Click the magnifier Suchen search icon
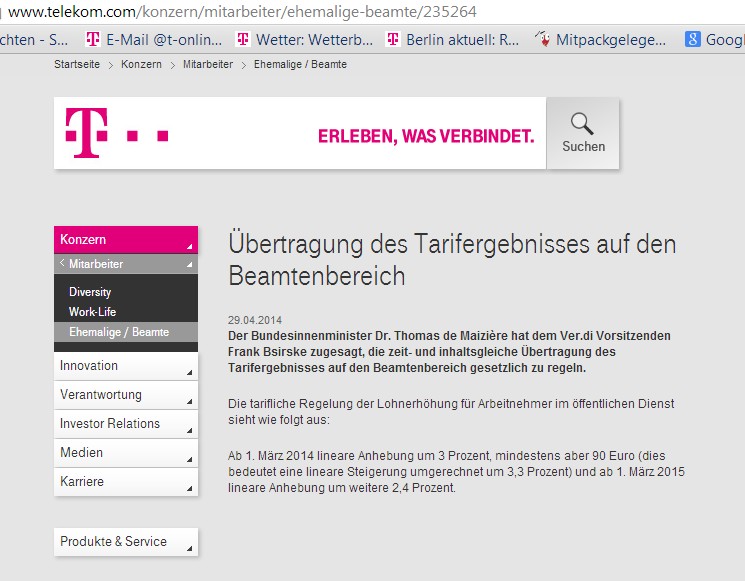Viewport: 745px width, 581px height. 582,125
